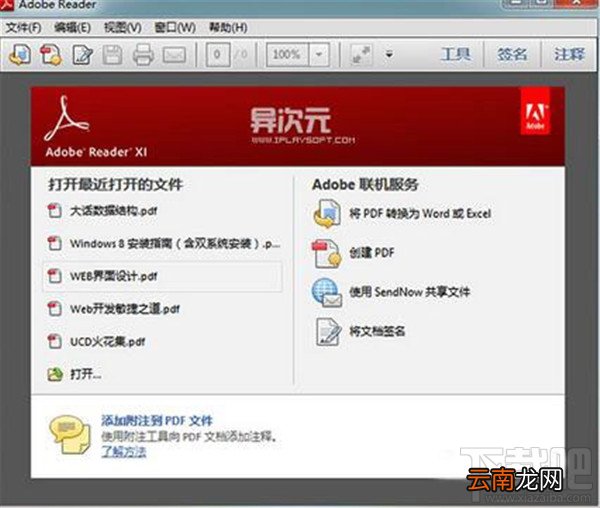
Task: Click the yellow sticky note comment icon
Action: [70, 435]
